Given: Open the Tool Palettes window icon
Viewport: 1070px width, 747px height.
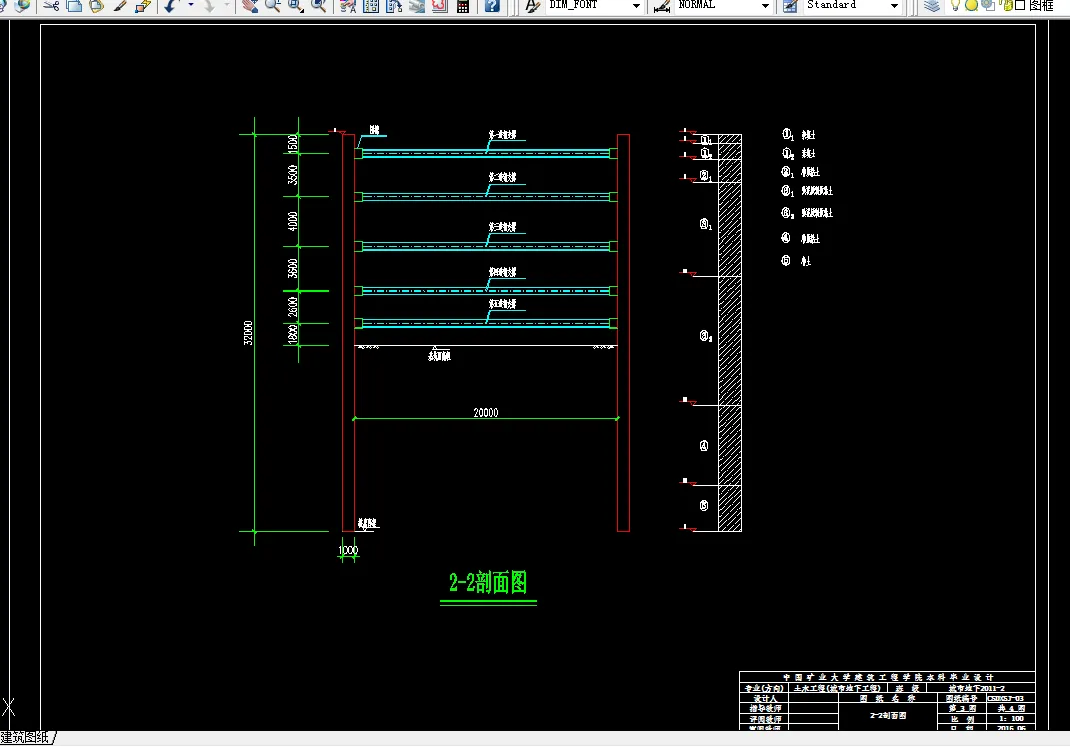Looking at the screenshot, I should tap(394, 5).
